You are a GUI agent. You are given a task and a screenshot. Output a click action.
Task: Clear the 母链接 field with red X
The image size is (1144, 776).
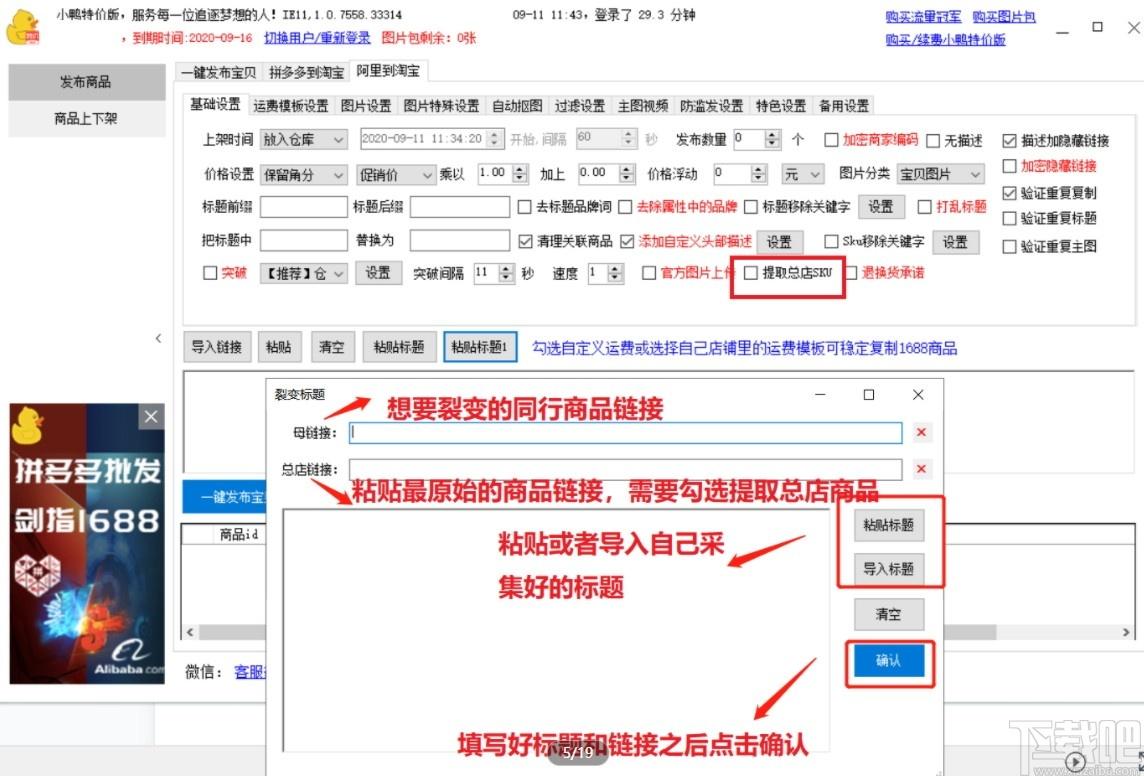coord(921,432)
